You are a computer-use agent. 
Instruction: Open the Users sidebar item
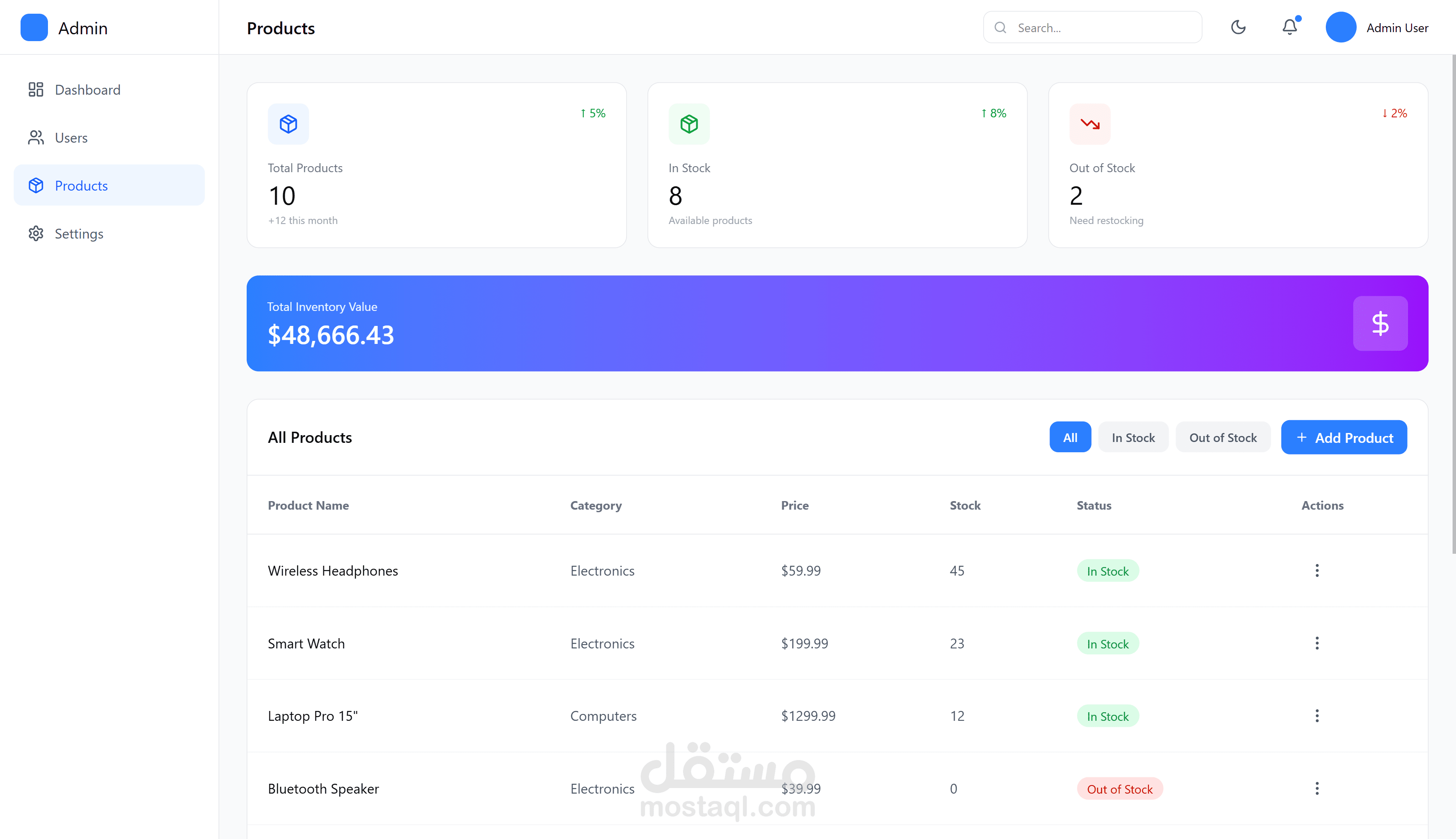coord(71,138)
